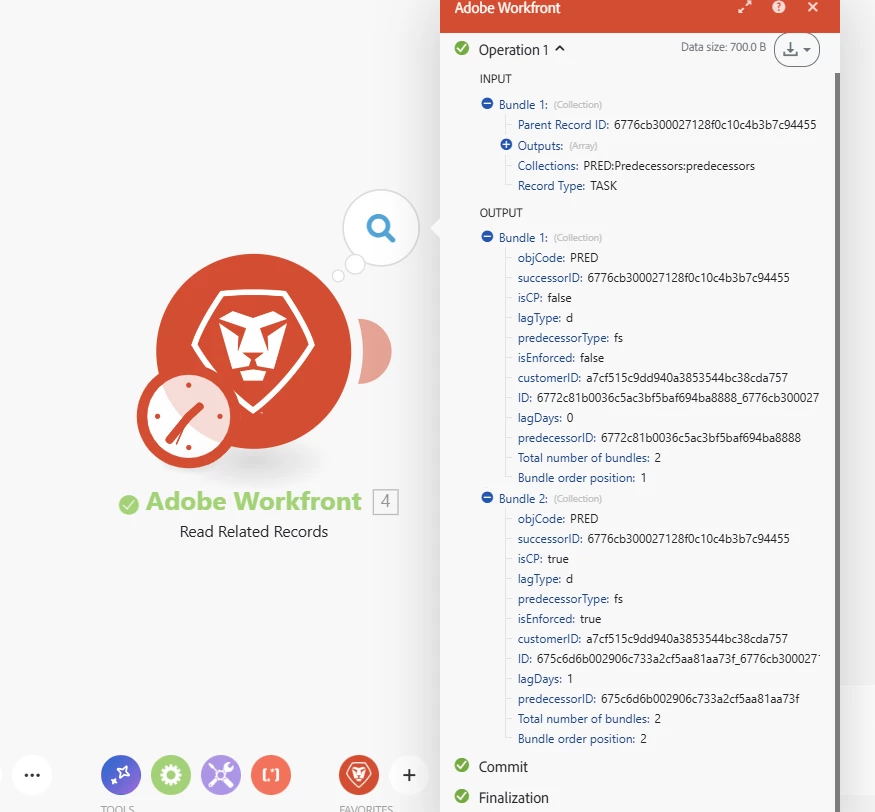Expand the Outputs array

point(506,145)
